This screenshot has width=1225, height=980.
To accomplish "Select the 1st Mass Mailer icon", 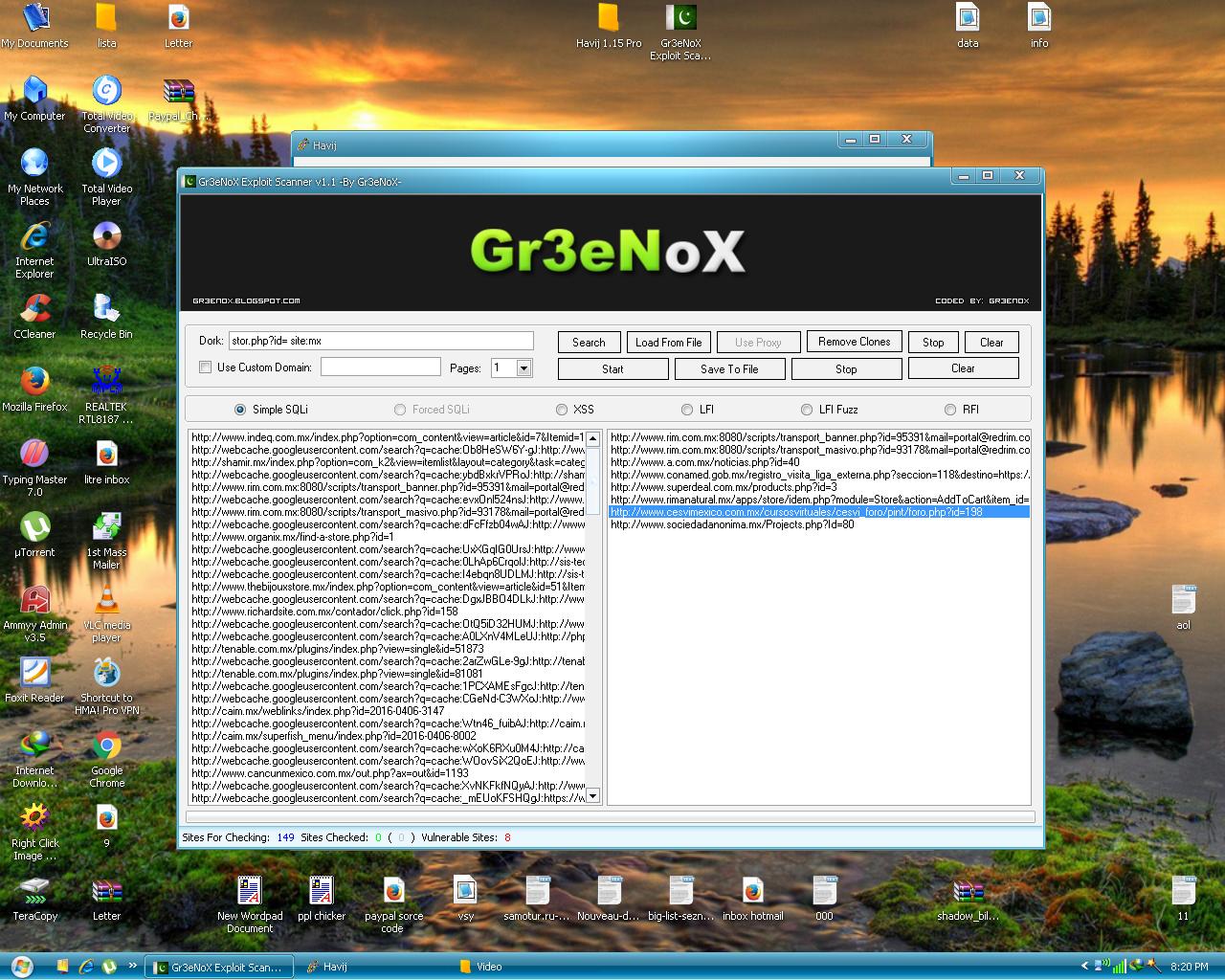I will tap(106, 541).
